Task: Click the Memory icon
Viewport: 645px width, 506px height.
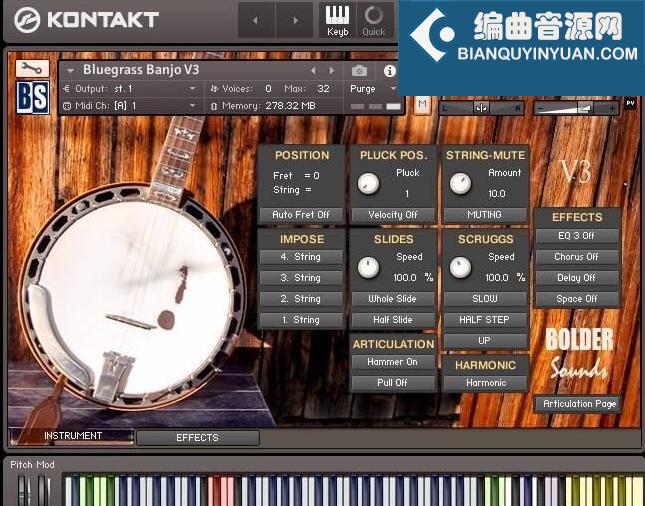Action: [x=213, y=106]
